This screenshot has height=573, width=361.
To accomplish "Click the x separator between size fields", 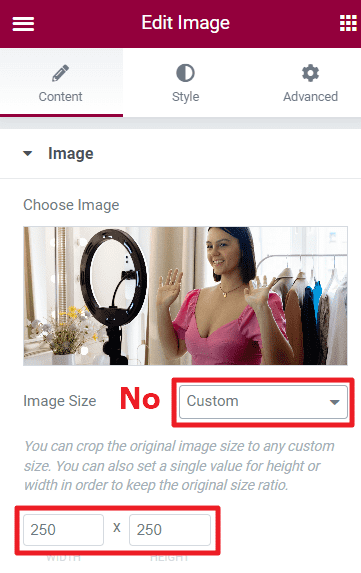I will [x=117, y=528].
